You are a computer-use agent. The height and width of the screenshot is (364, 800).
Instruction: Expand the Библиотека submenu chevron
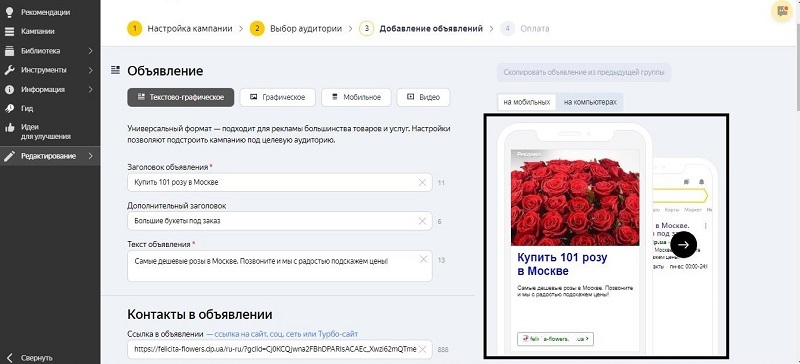pyautogui.click(x=90, y=51)
